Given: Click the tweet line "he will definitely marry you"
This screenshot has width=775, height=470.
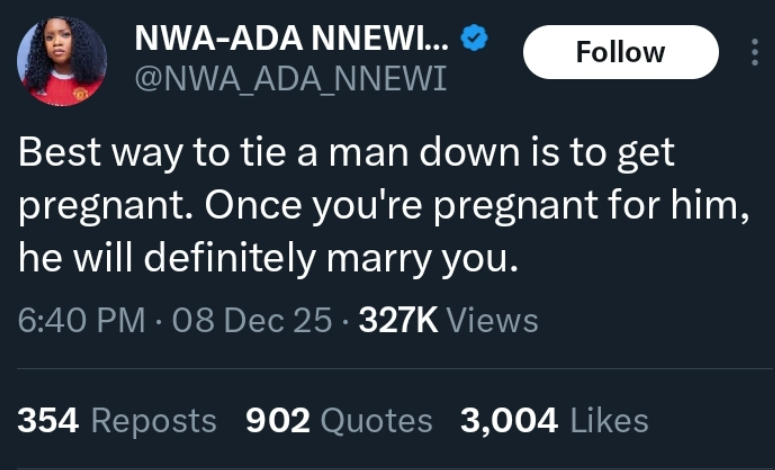Looking at the screenshot, I should click(x=268, y=259).
